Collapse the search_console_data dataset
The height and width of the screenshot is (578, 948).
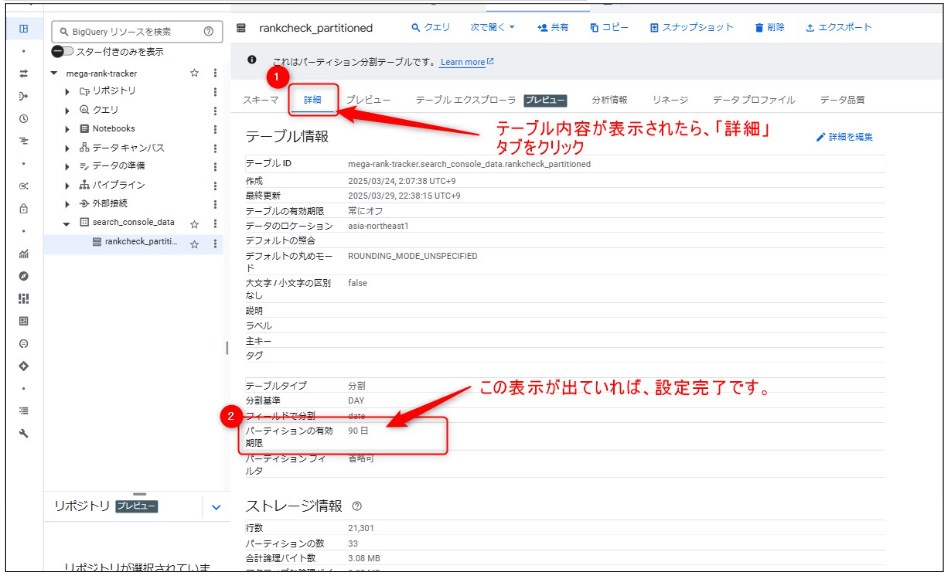pos(67,224)
